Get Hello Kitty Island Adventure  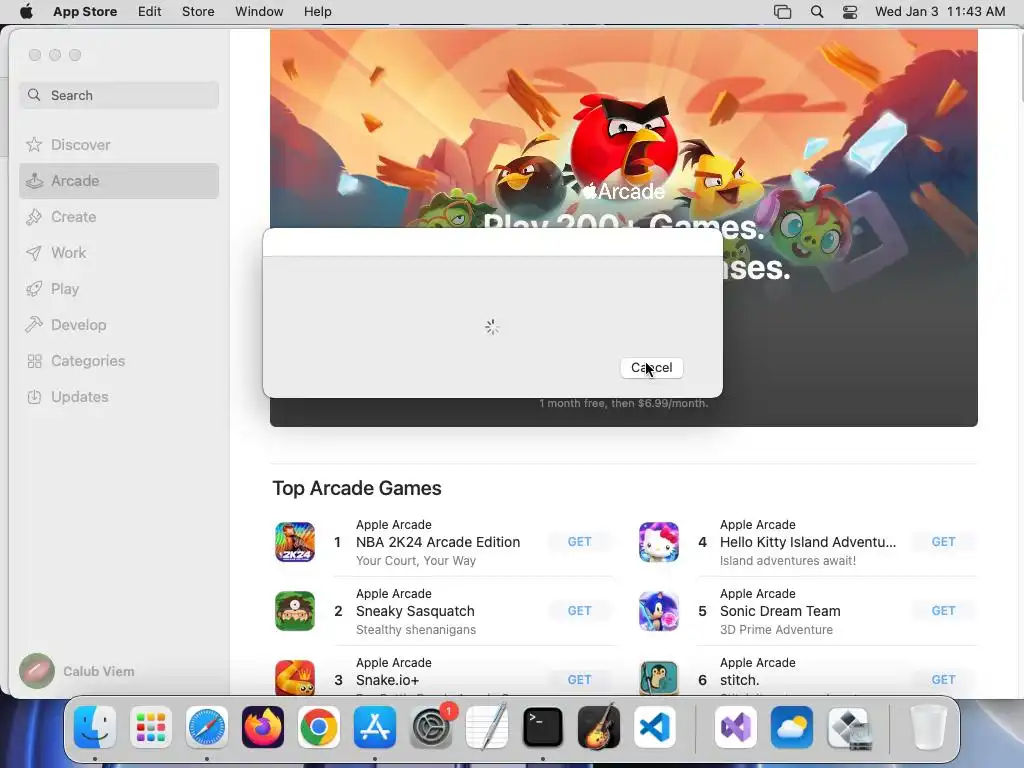tap(943, 542)
